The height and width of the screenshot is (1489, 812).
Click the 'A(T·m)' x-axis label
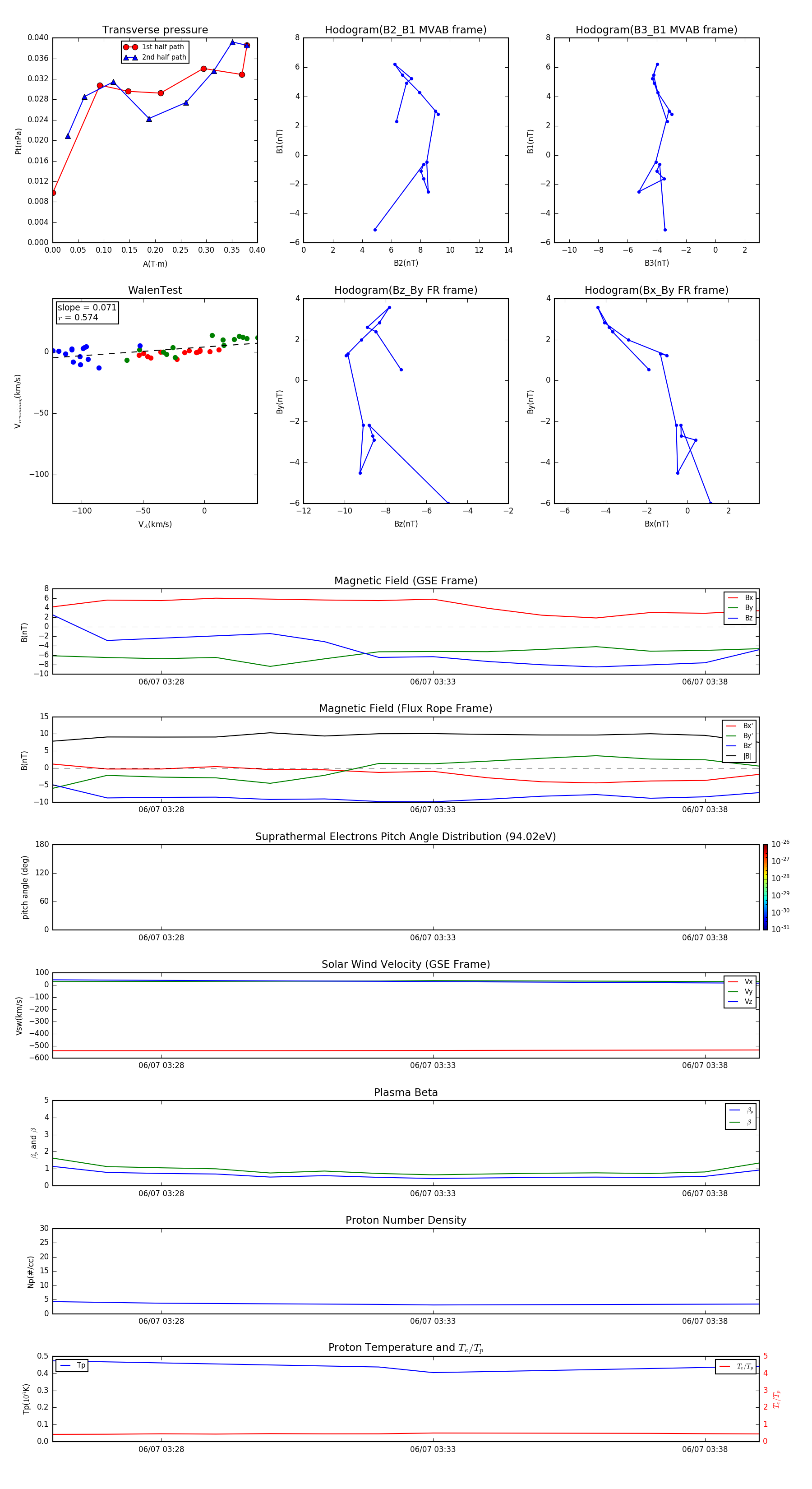155,264
